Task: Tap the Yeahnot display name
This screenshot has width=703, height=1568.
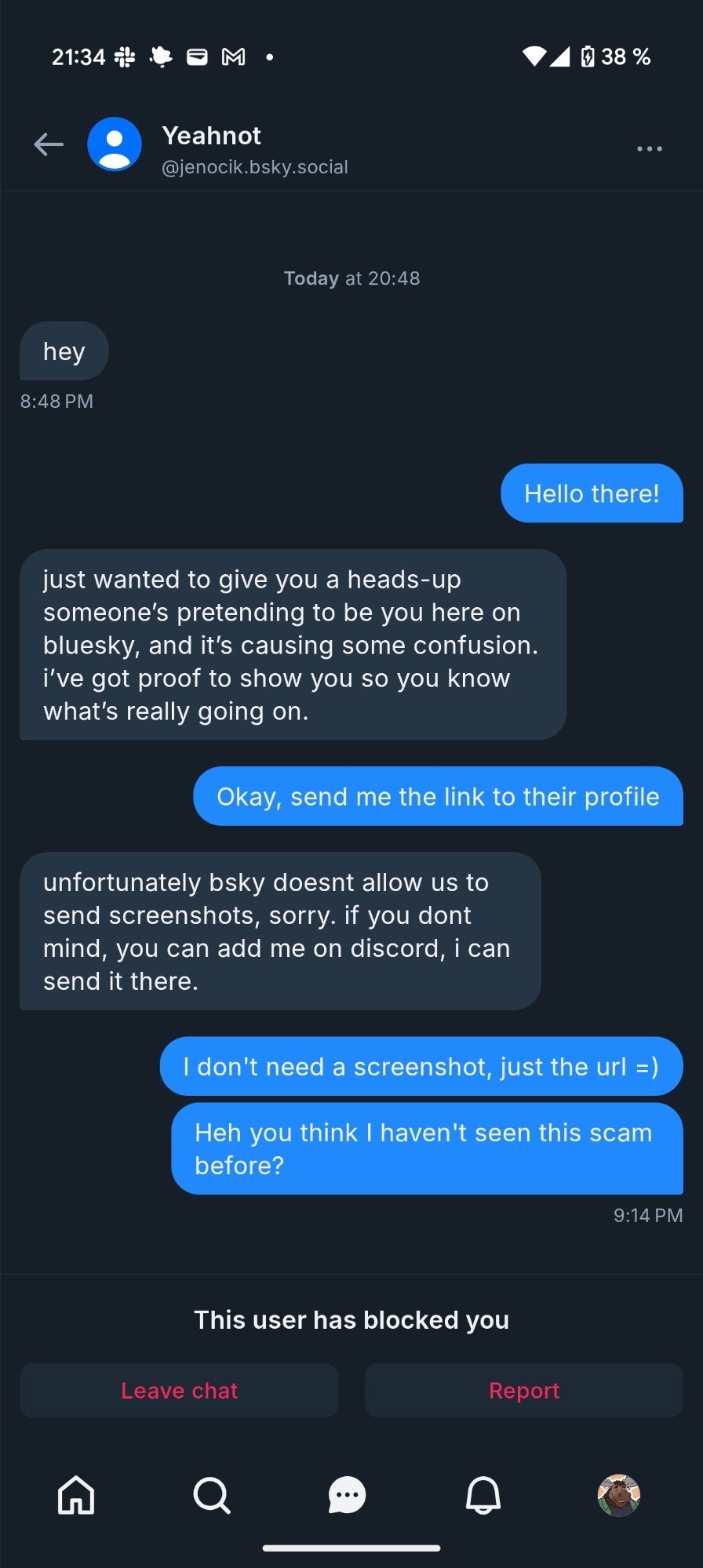Action: tap(211, 136)
